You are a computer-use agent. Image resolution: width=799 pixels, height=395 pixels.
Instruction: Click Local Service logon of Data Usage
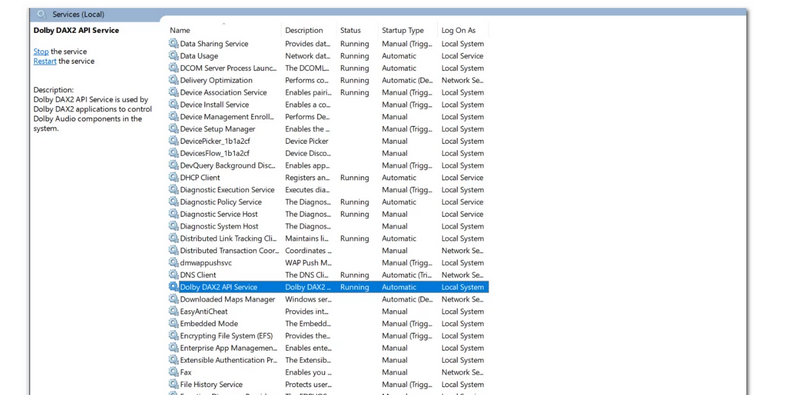pyautogui.click(x=462, y=56)
